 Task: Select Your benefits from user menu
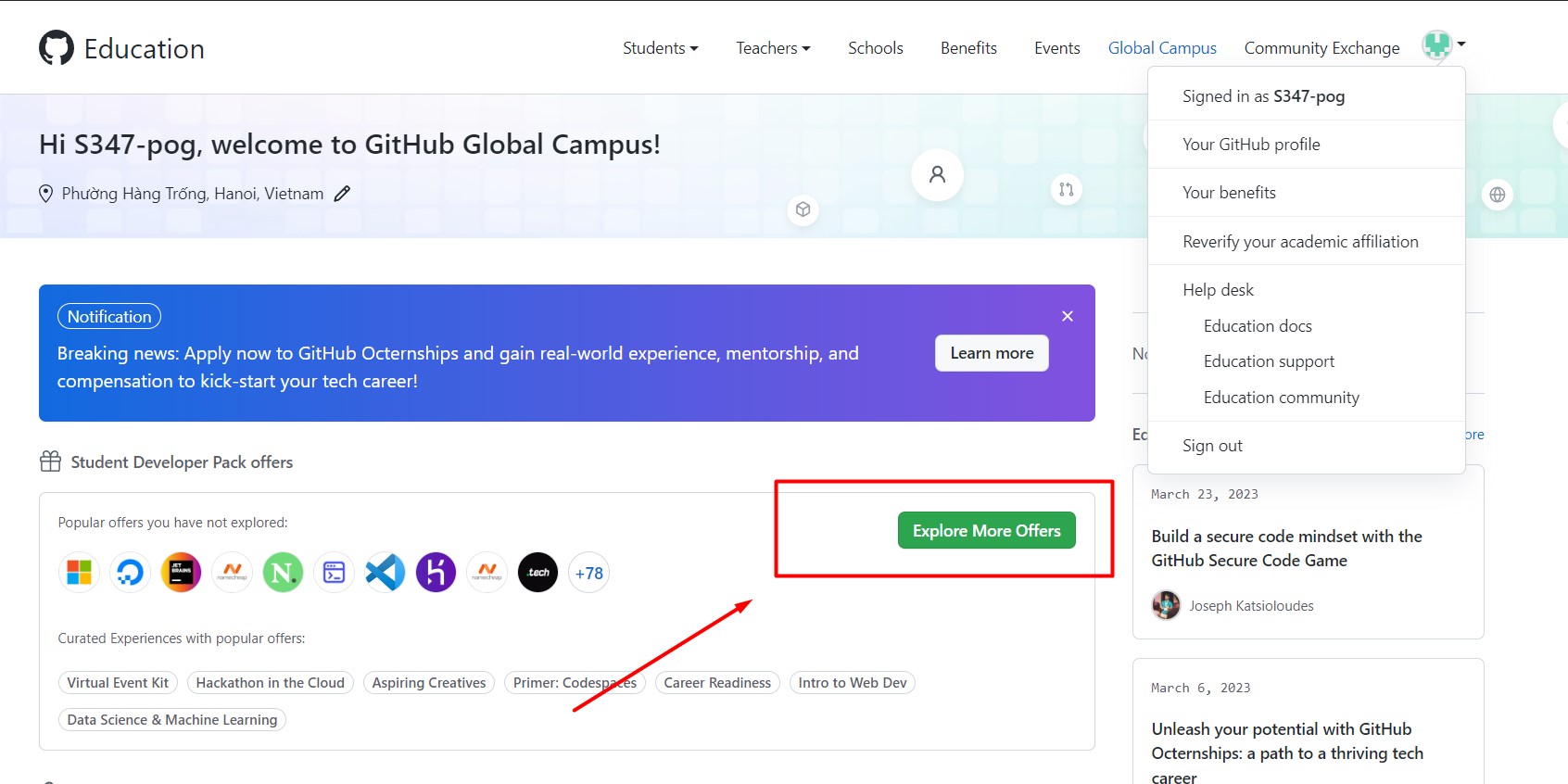pyautogui.click(x=1229, y=193)
